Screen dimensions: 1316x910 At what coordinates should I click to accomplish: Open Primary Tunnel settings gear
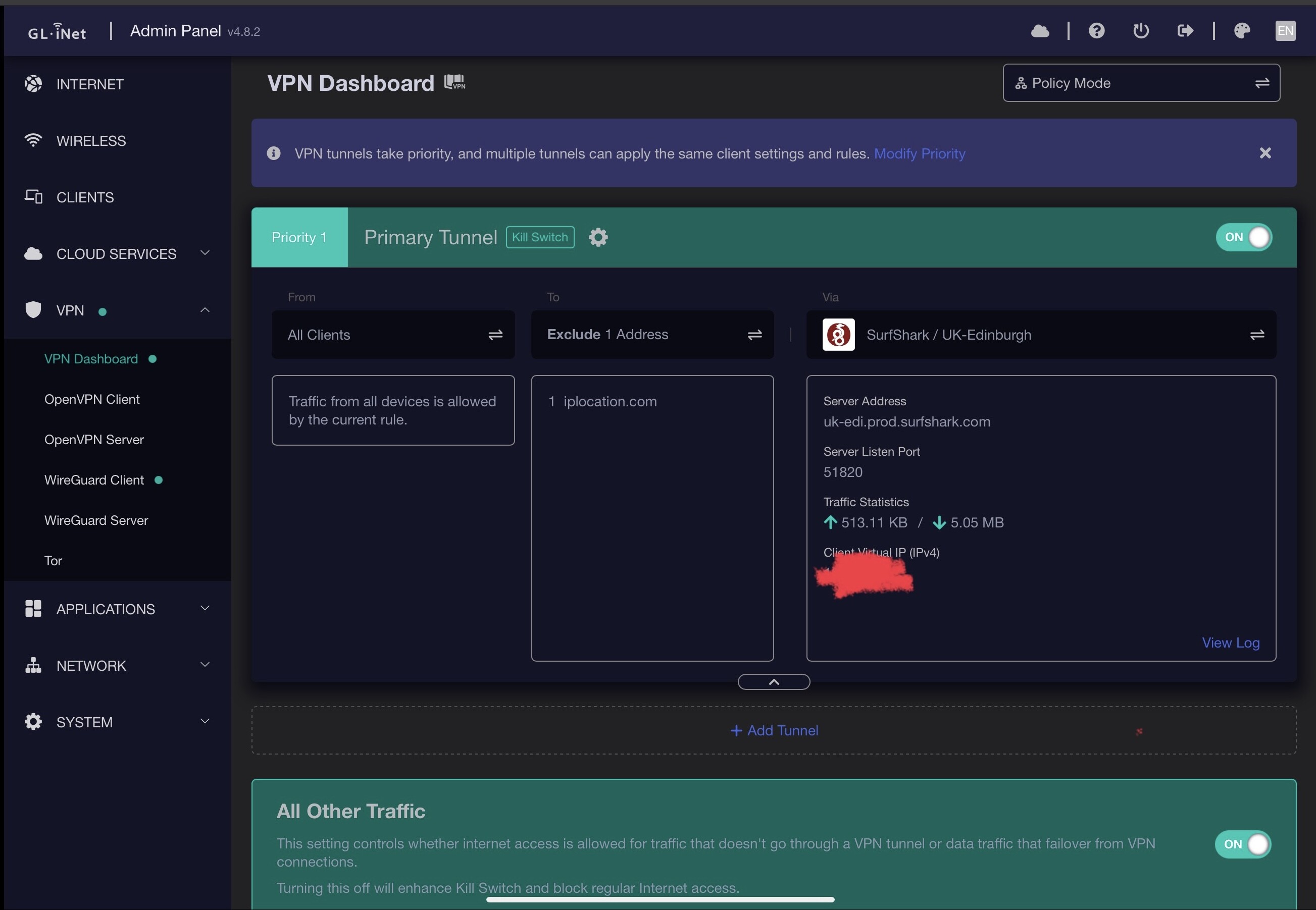(x=598, y=237)
